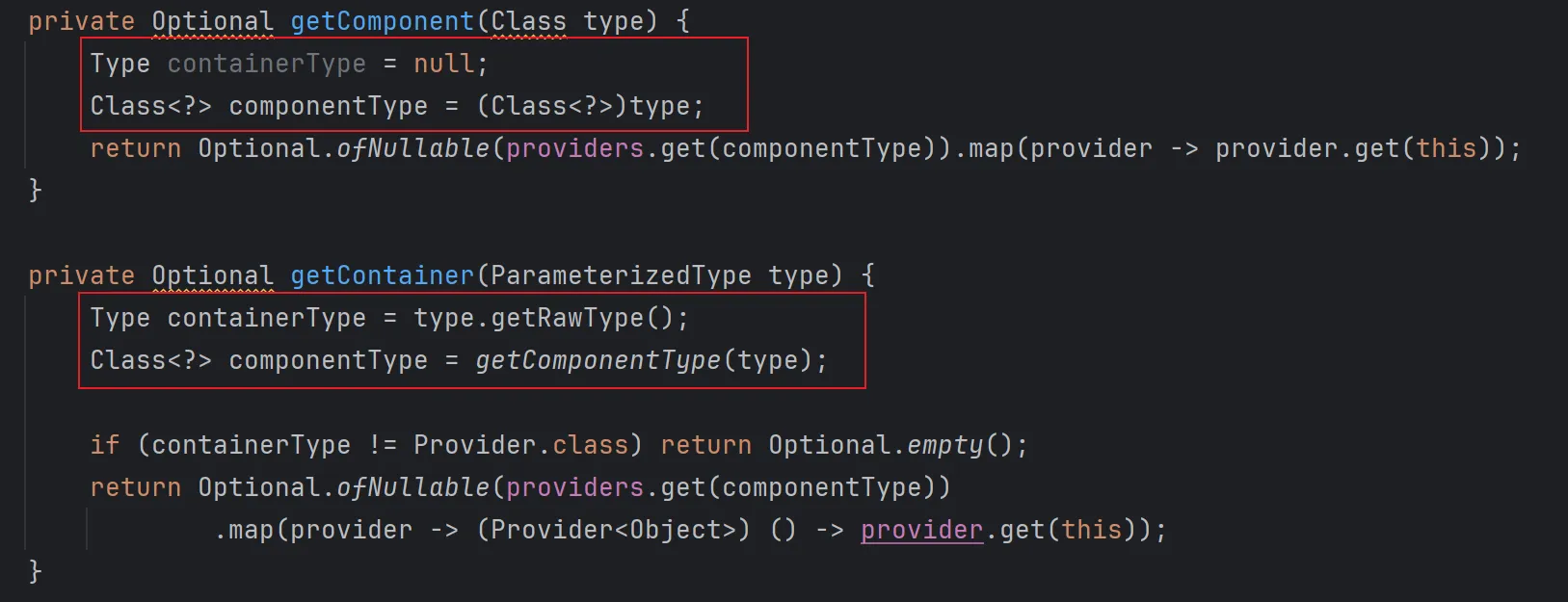Click the closing brace of getContainer
This screenshot has height=602, width=1568.
(x=36, y=571)
